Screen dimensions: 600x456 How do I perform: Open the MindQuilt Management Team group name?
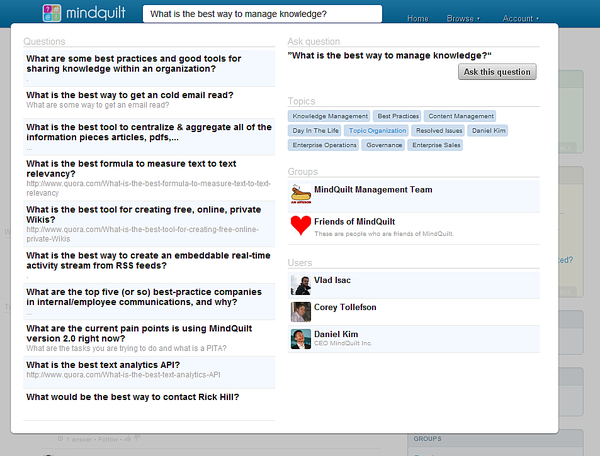[x=373, y=189]
